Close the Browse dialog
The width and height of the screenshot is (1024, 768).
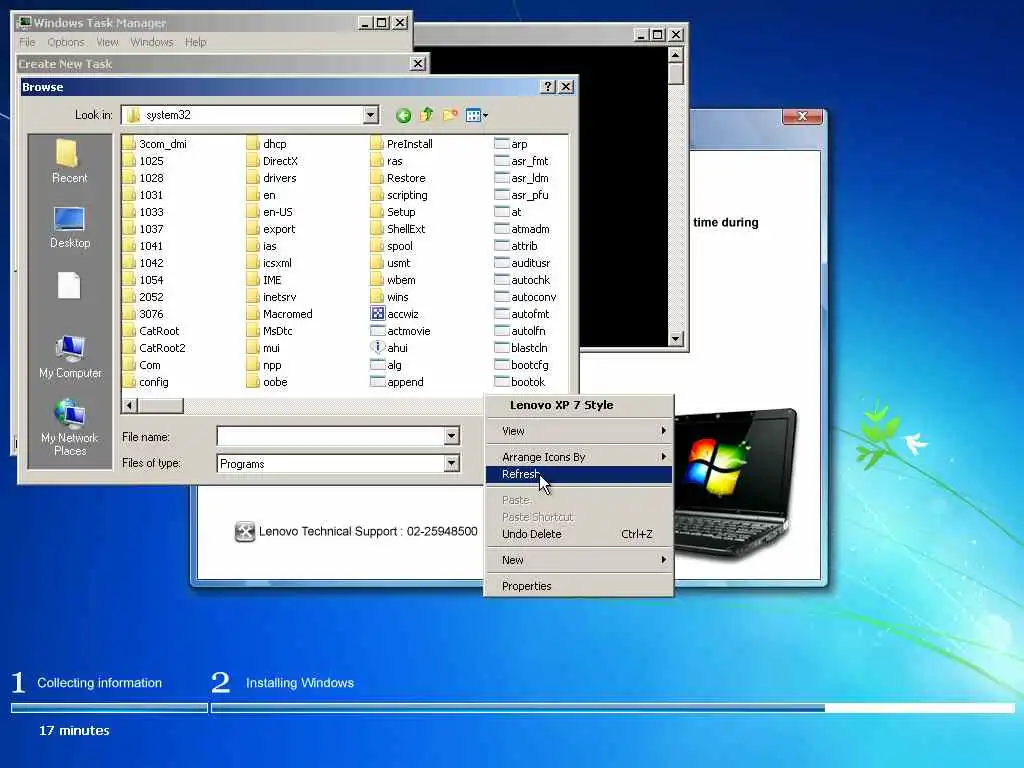tap(566, 87)
